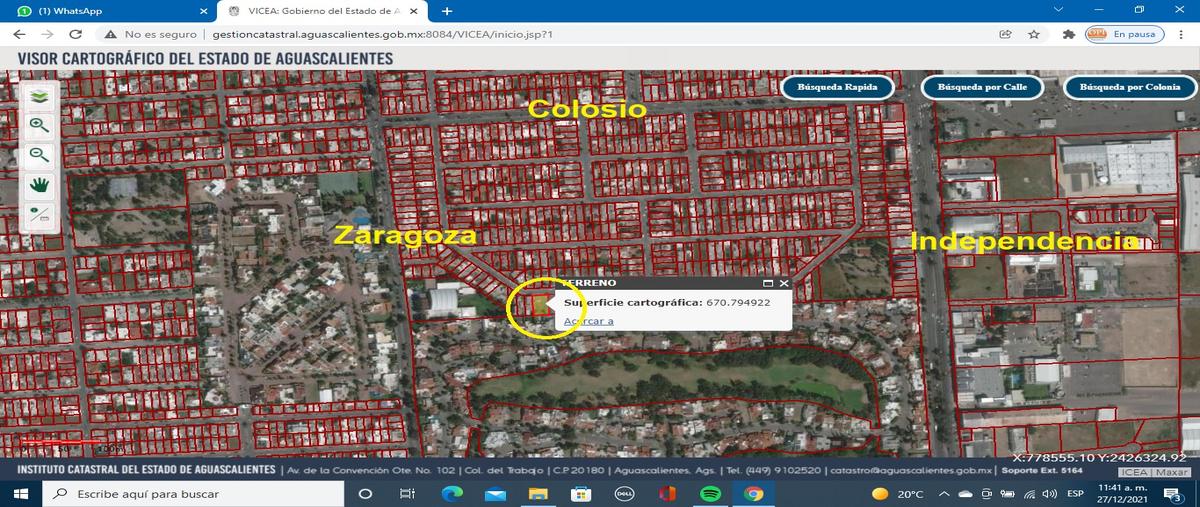Screen dimensions: 1200x507
Task: Share this page icon
Action: pos(1005,34)
